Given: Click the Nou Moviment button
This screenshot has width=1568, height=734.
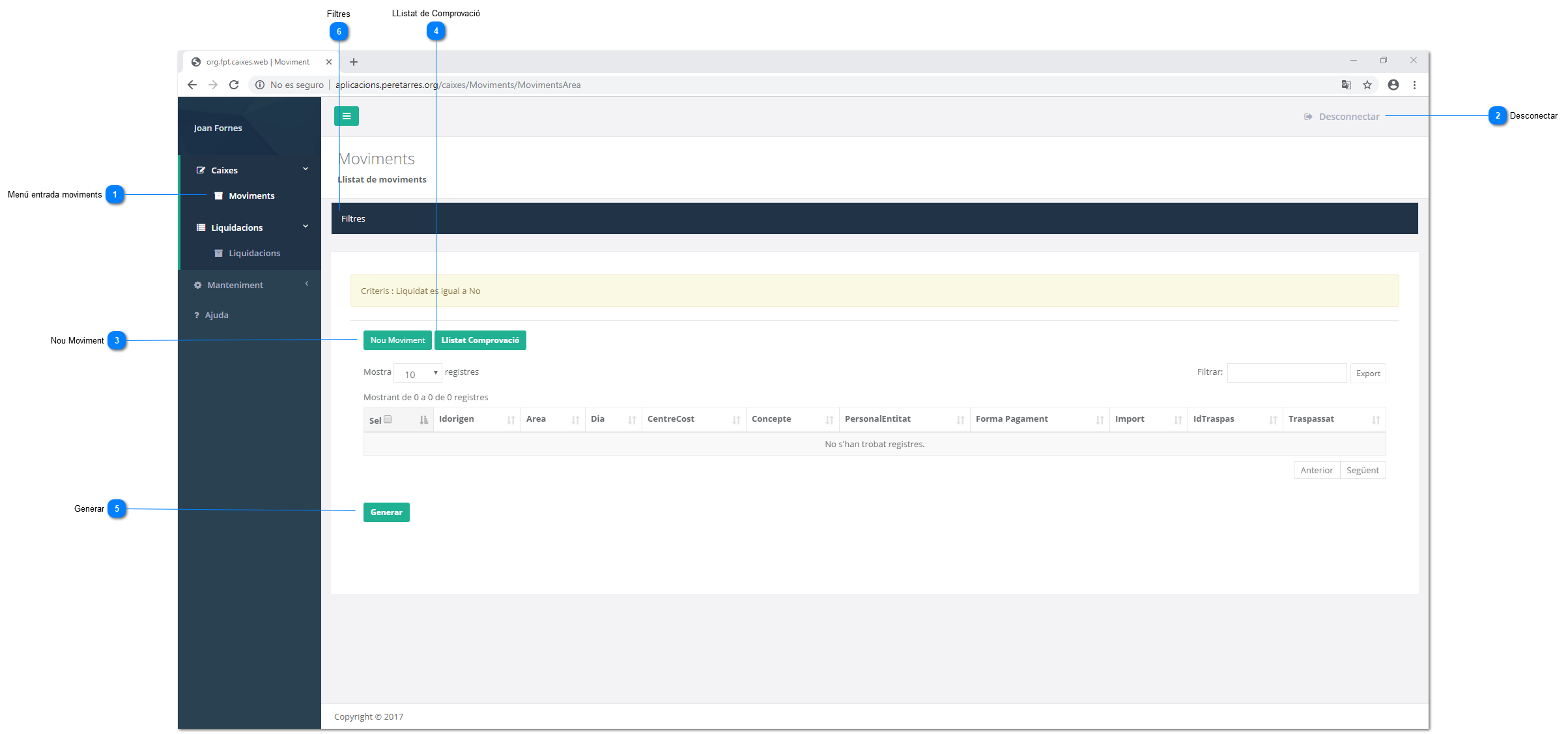Looking at the screenshot, I should coord(397,340).
